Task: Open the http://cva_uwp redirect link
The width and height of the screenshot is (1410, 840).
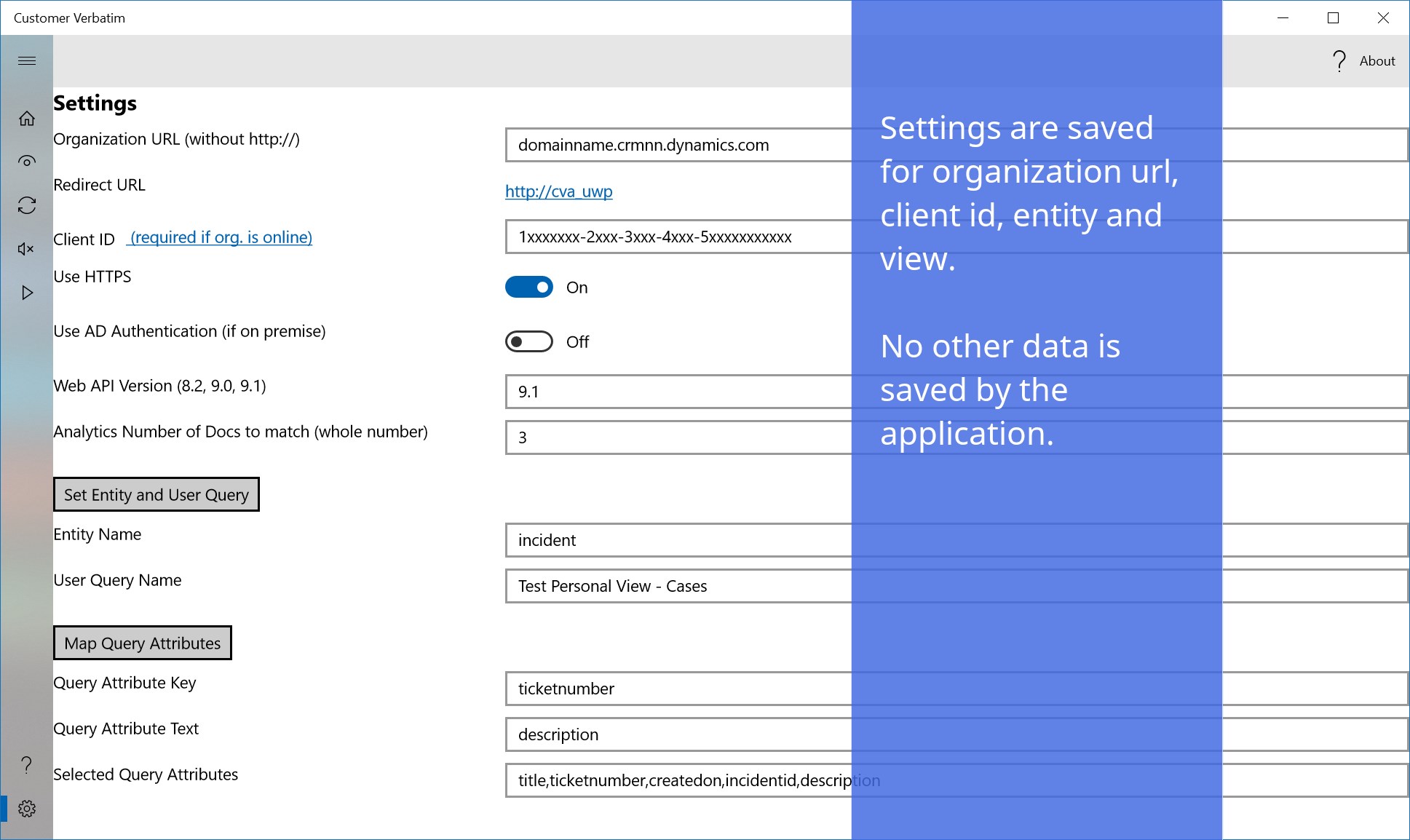Action: tap(558, 191)
